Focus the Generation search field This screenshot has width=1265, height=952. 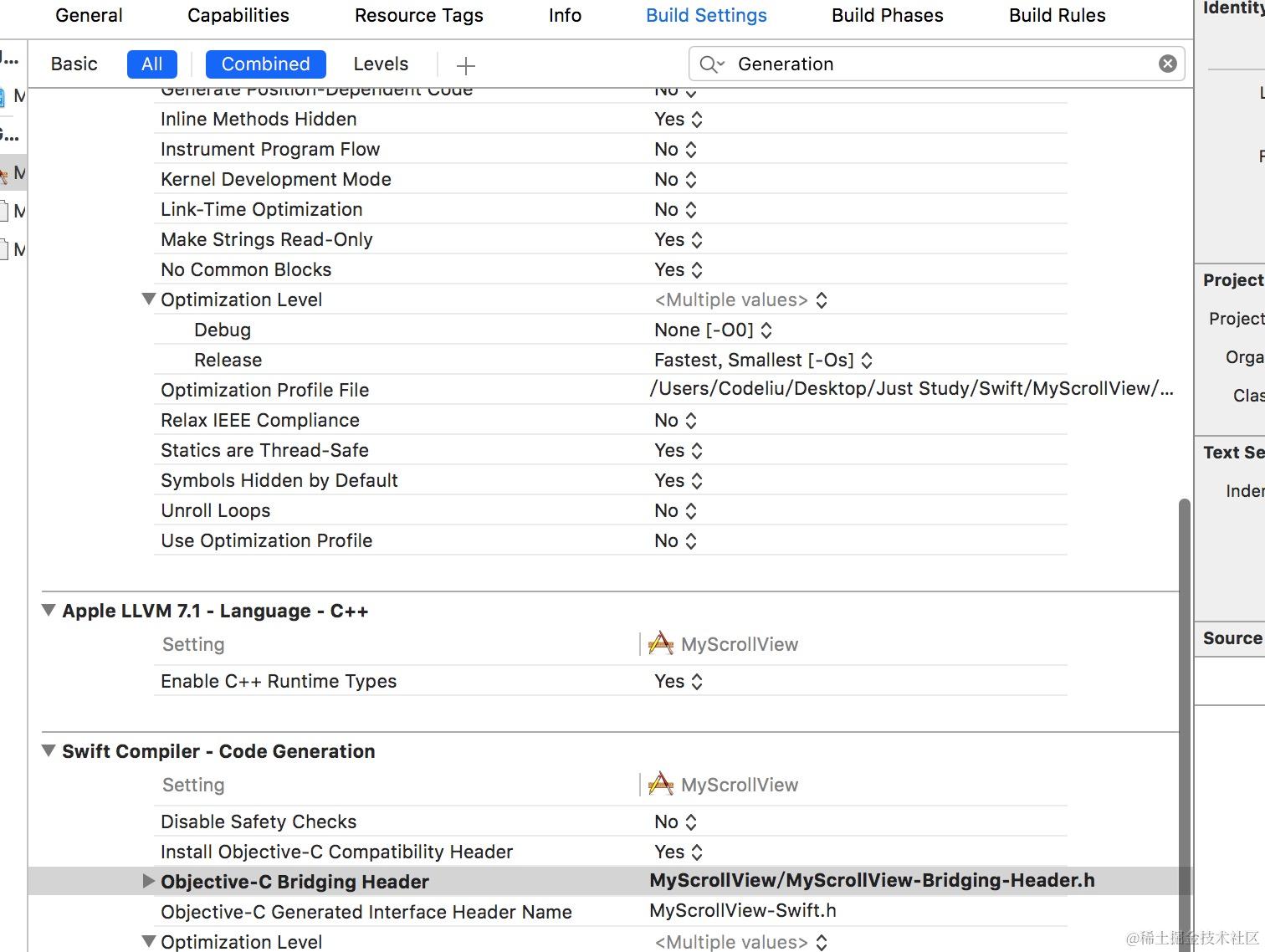coord(937,64)
